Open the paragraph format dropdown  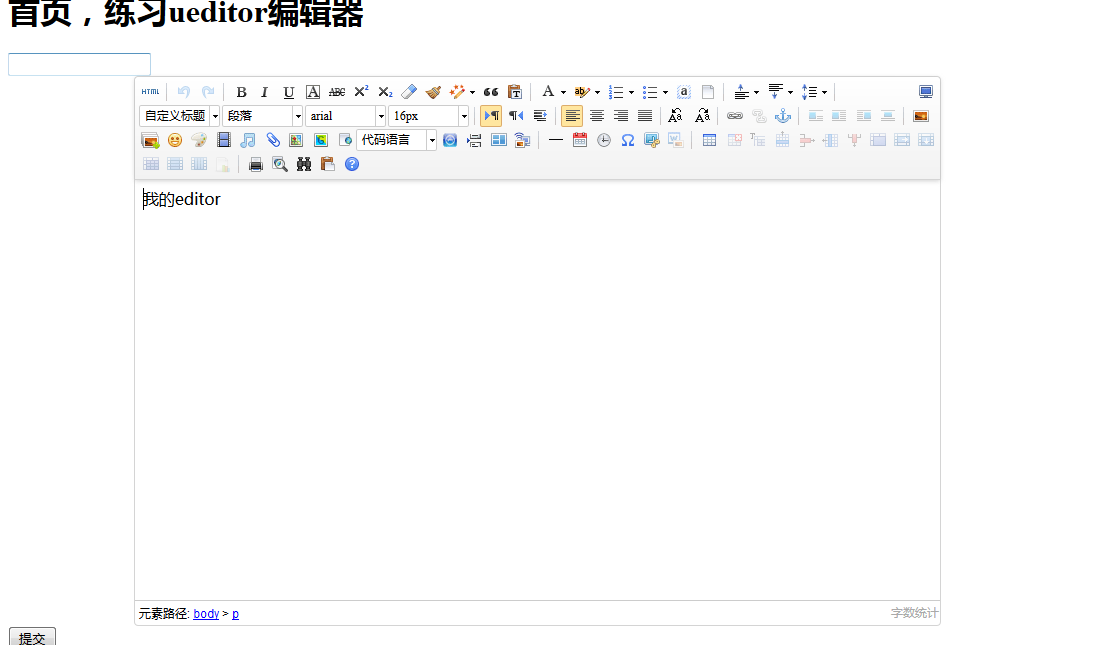(x=262, y=116)
